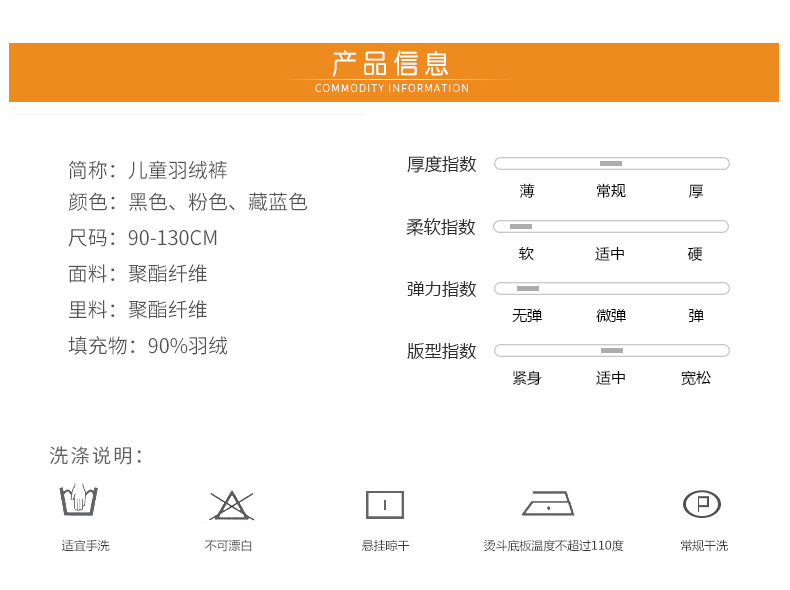Click the 无弹 elasticity label
This screenshot has width=790, height=590.
point(527,316)
